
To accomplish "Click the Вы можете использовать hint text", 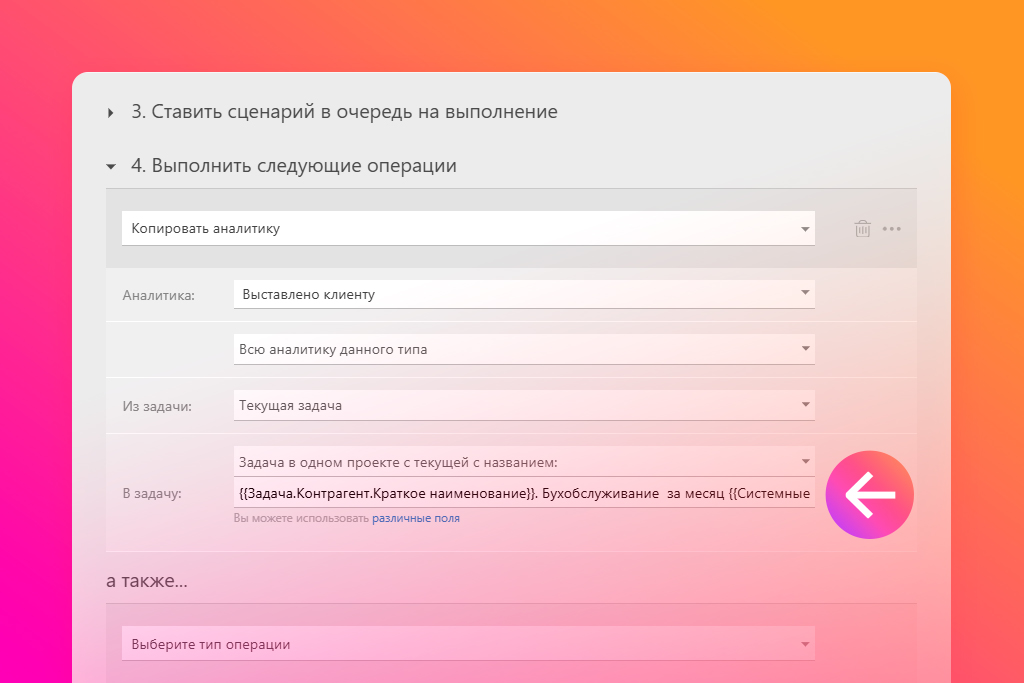I will (301, 519).
